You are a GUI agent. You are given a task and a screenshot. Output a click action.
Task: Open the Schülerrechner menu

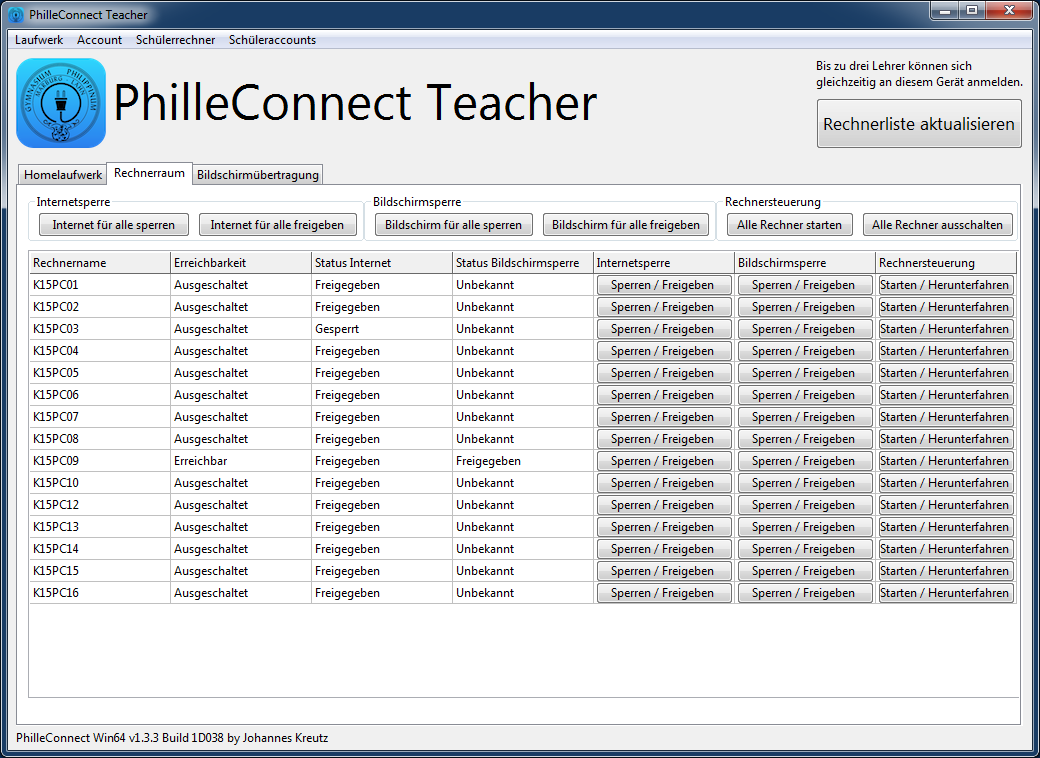[175, 40]
